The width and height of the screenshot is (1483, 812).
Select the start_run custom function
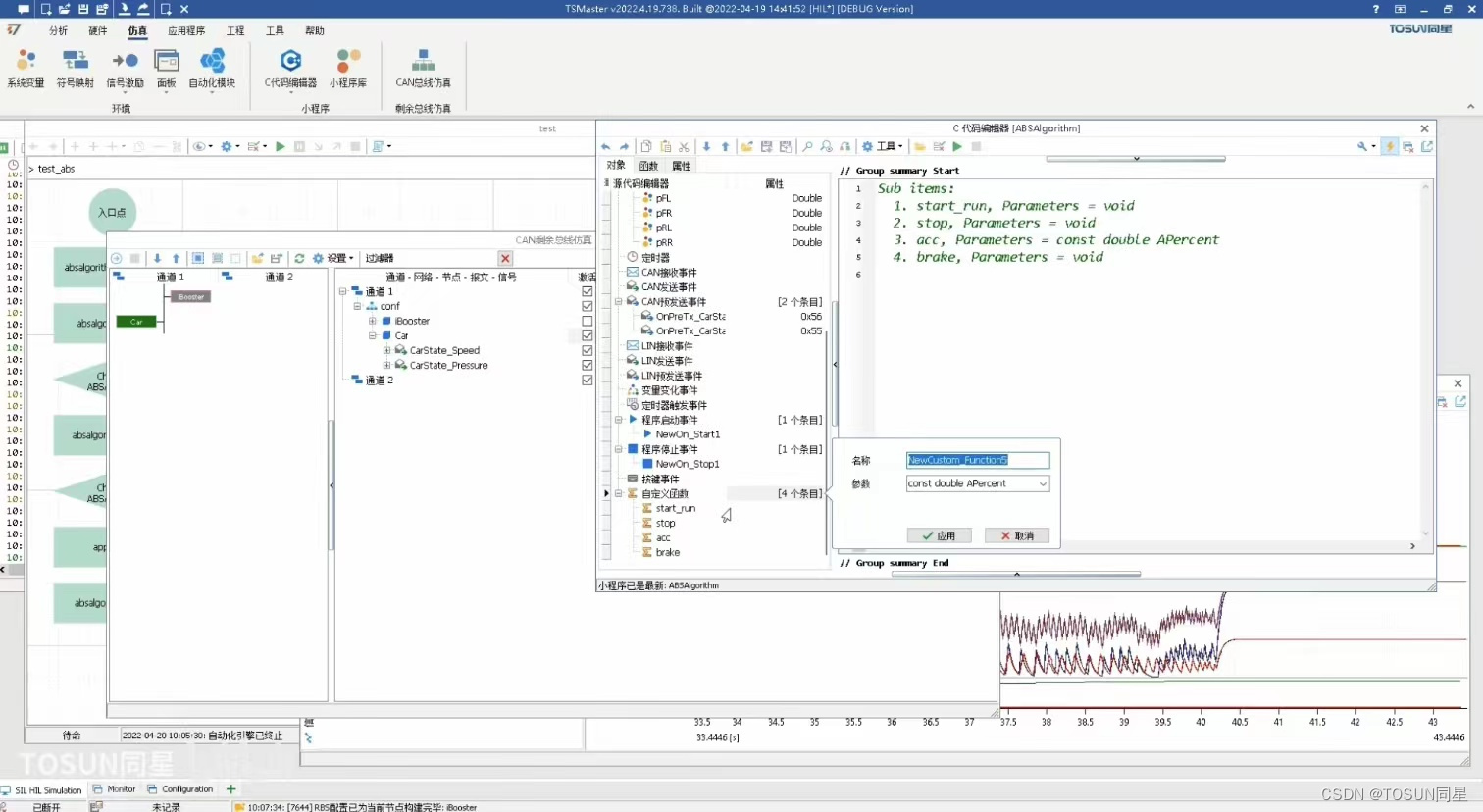675,508
